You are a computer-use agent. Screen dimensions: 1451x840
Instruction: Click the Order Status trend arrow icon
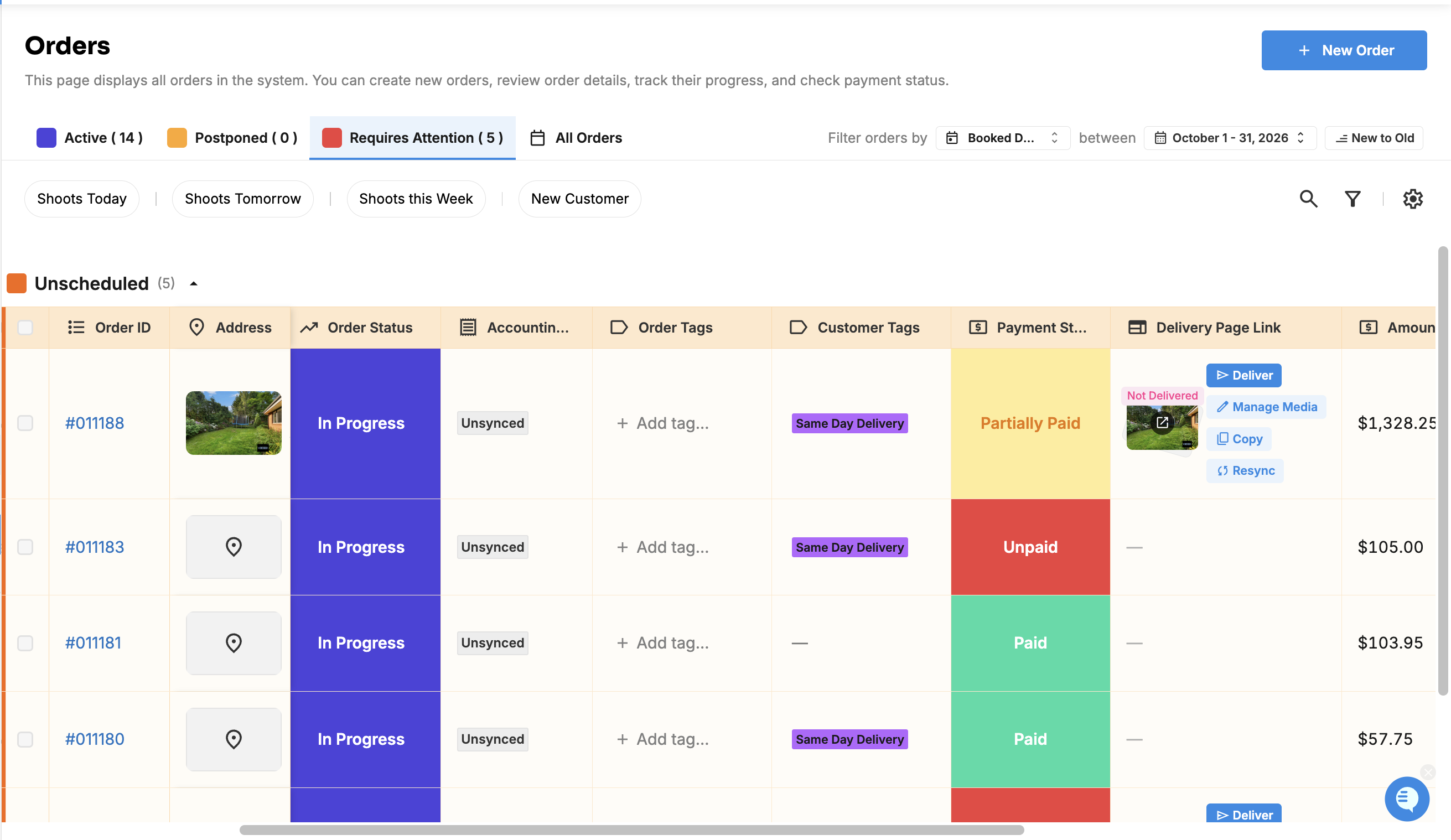pos(309,327)
